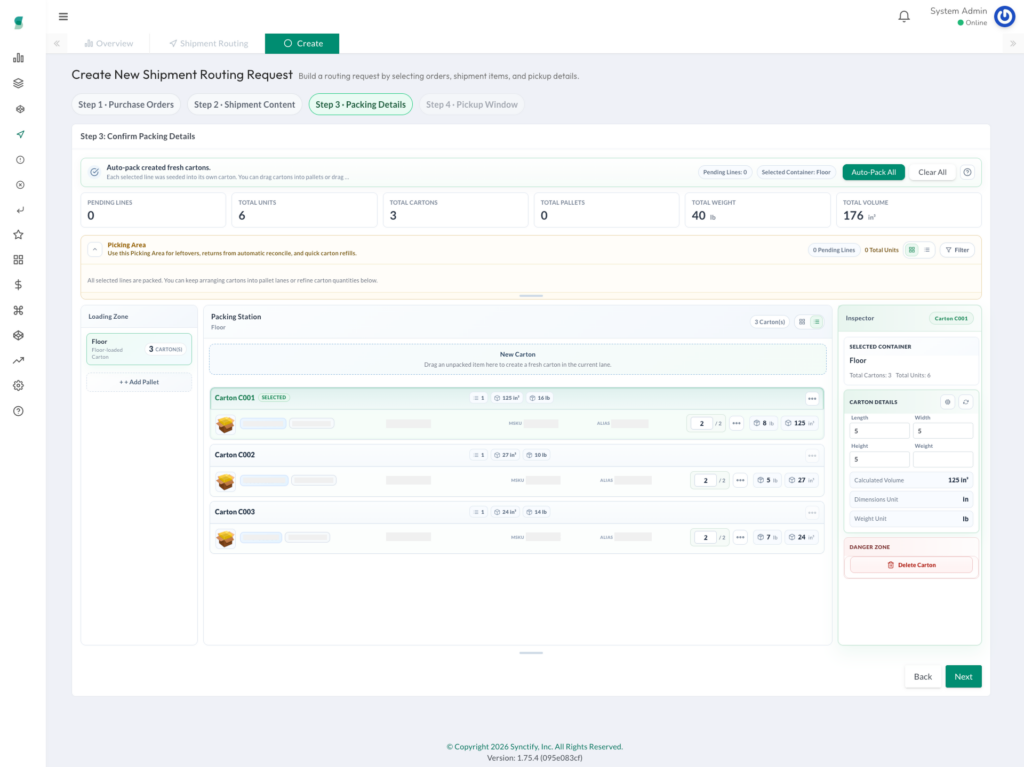Image resolution: width=1024 pixels, height=767 pixels.
Task: Click the Syncfify logo at top left
Action: click(x=19, y=23)
